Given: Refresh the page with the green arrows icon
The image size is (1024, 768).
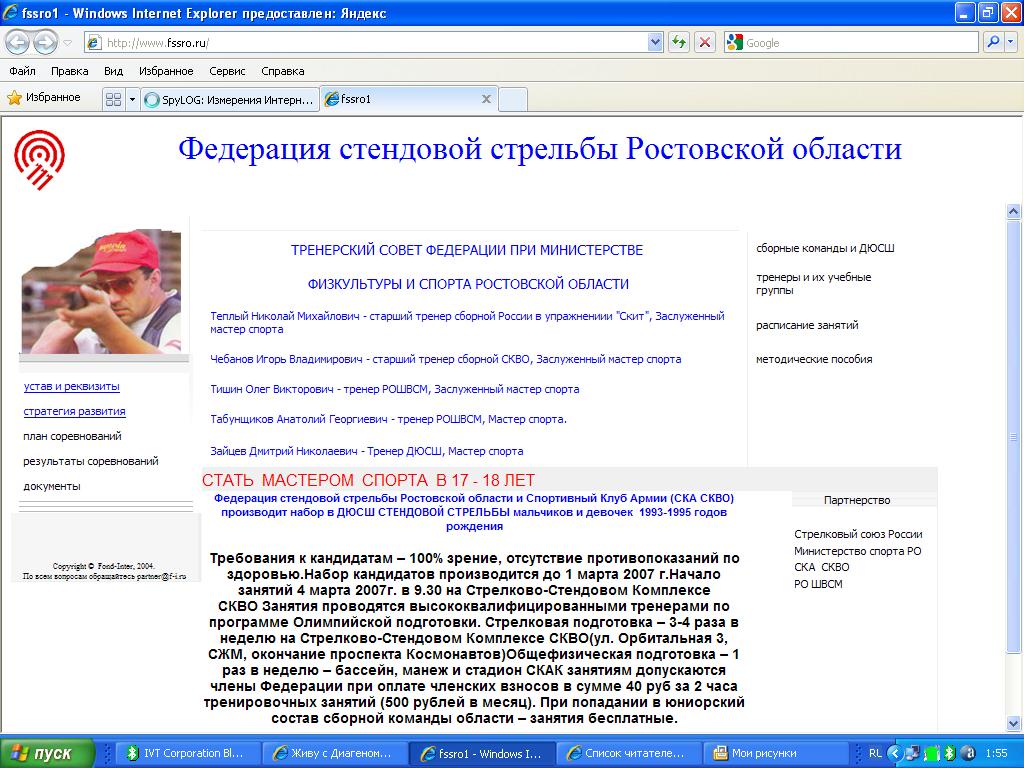Looking at the screenshot, I should coord(679,42).
